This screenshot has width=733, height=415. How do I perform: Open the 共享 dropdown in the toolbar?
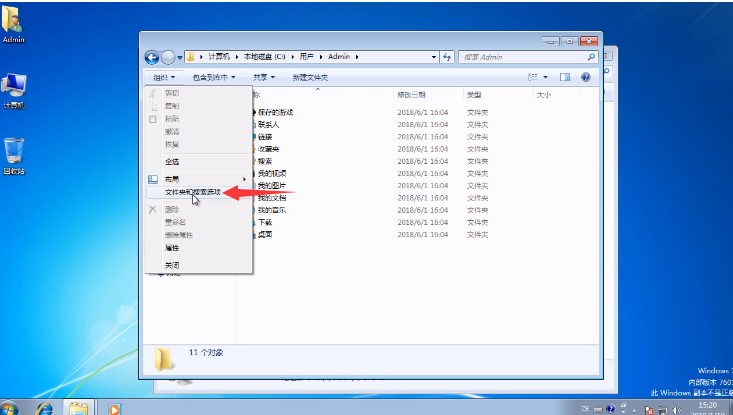click(x=264, y=77)
